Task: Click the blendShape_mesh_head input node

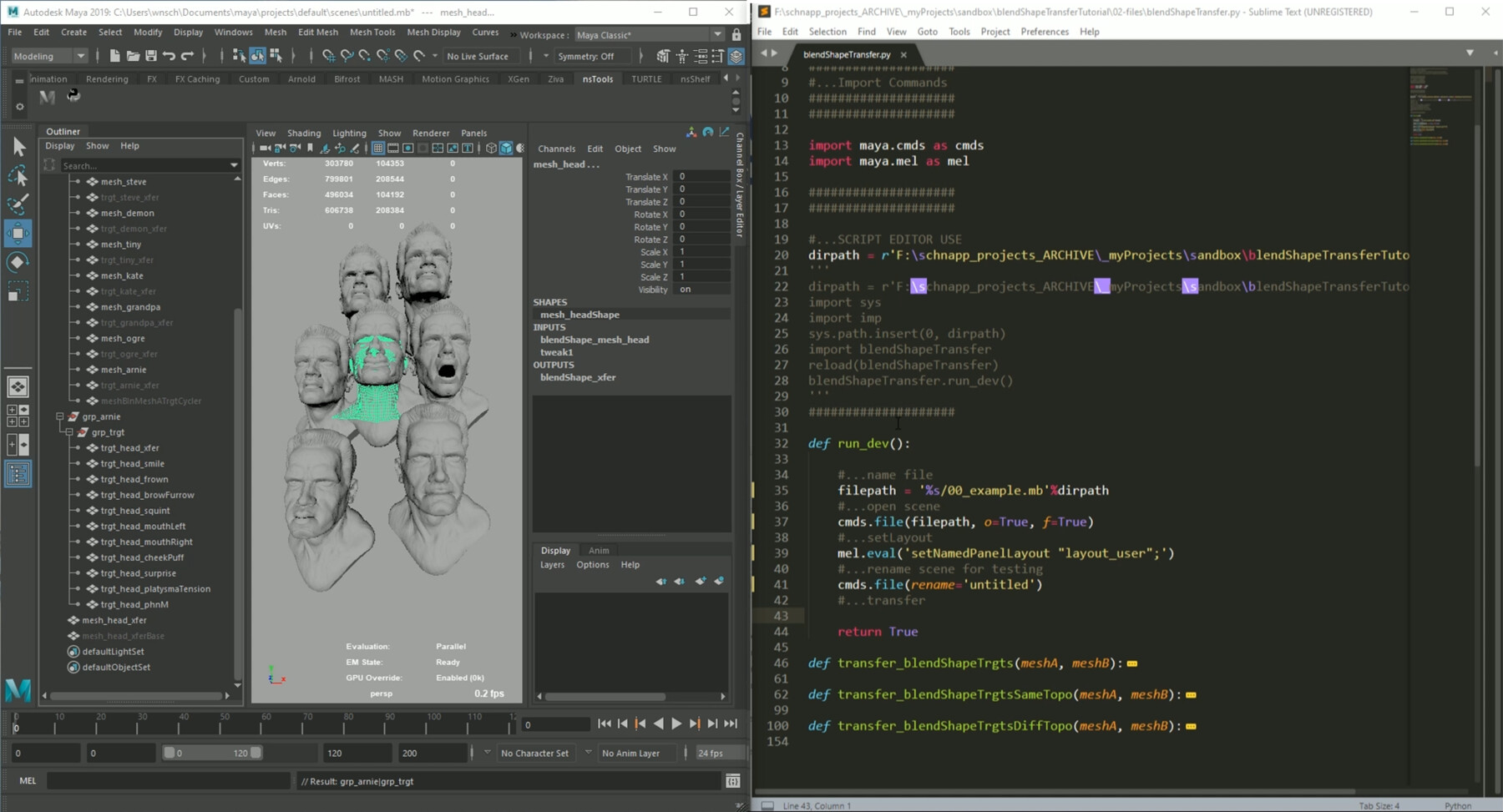Action: coord(595,339)
